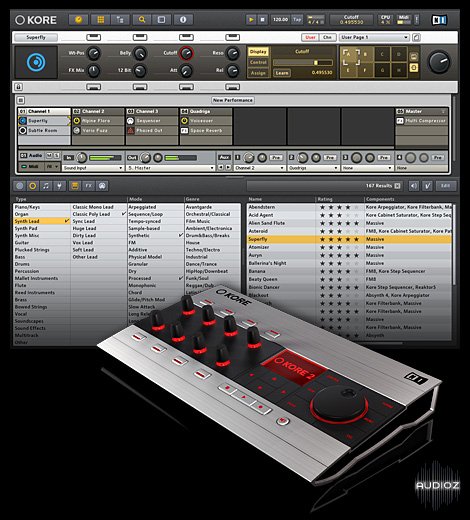Click the page icon right of User Page 1

pyautogui.click(x=416, y=37)
